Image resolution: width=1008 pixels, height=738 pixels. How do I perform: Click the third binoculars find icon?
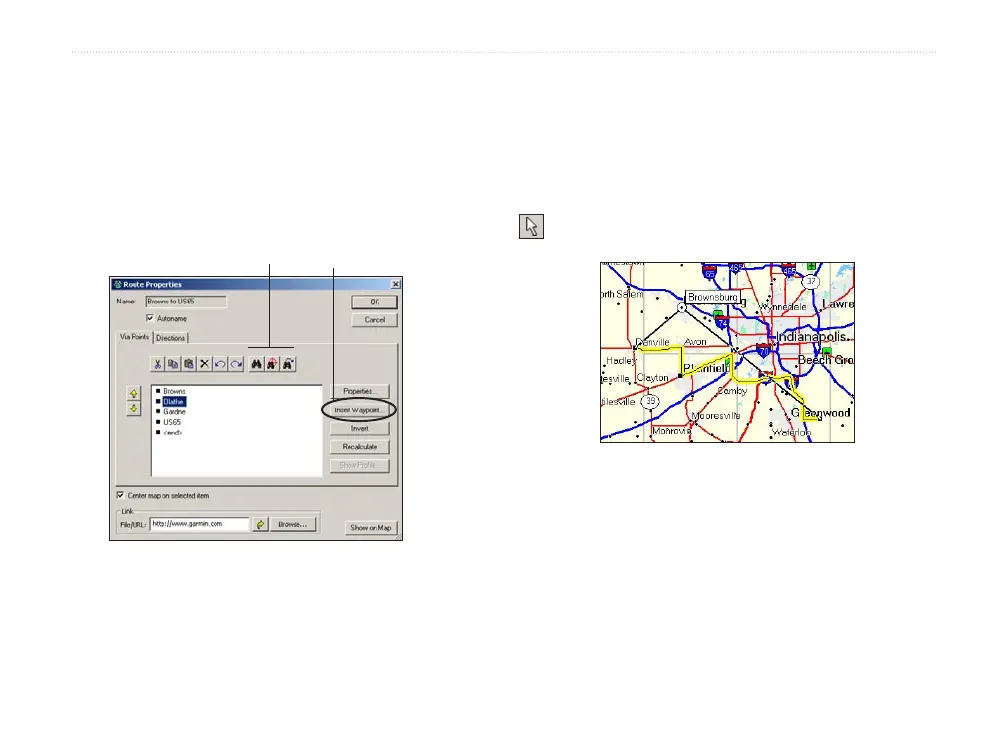click(288, 364)
